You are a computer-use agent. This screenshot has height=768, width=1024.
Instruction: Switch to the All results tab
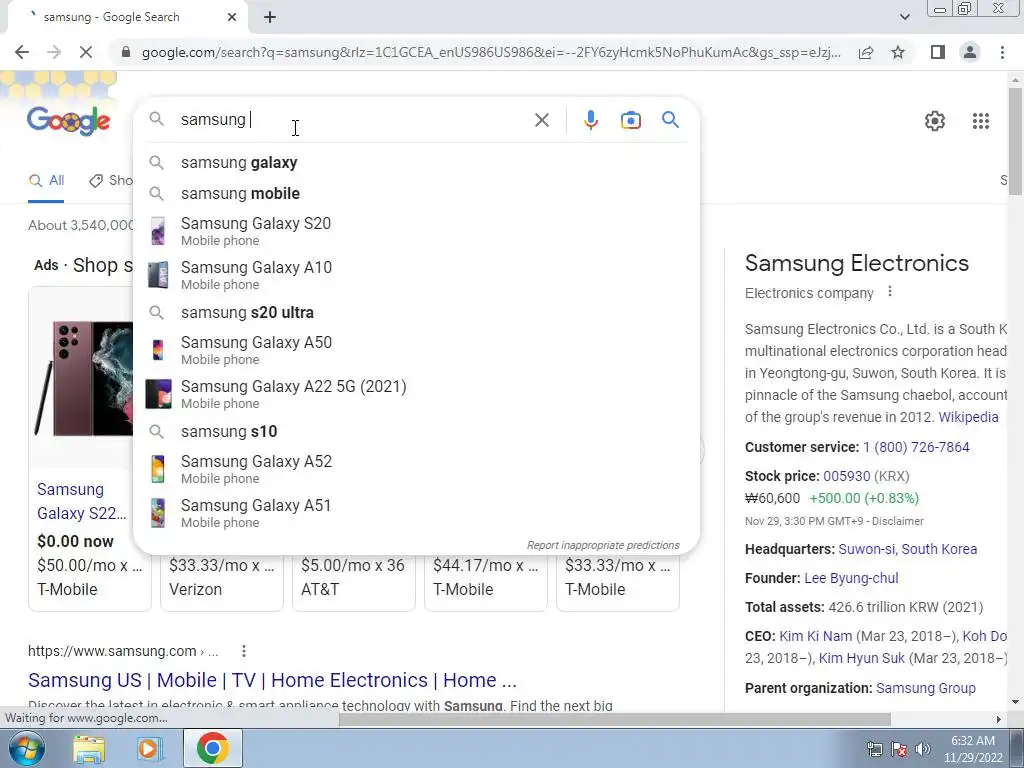point(46,181)
